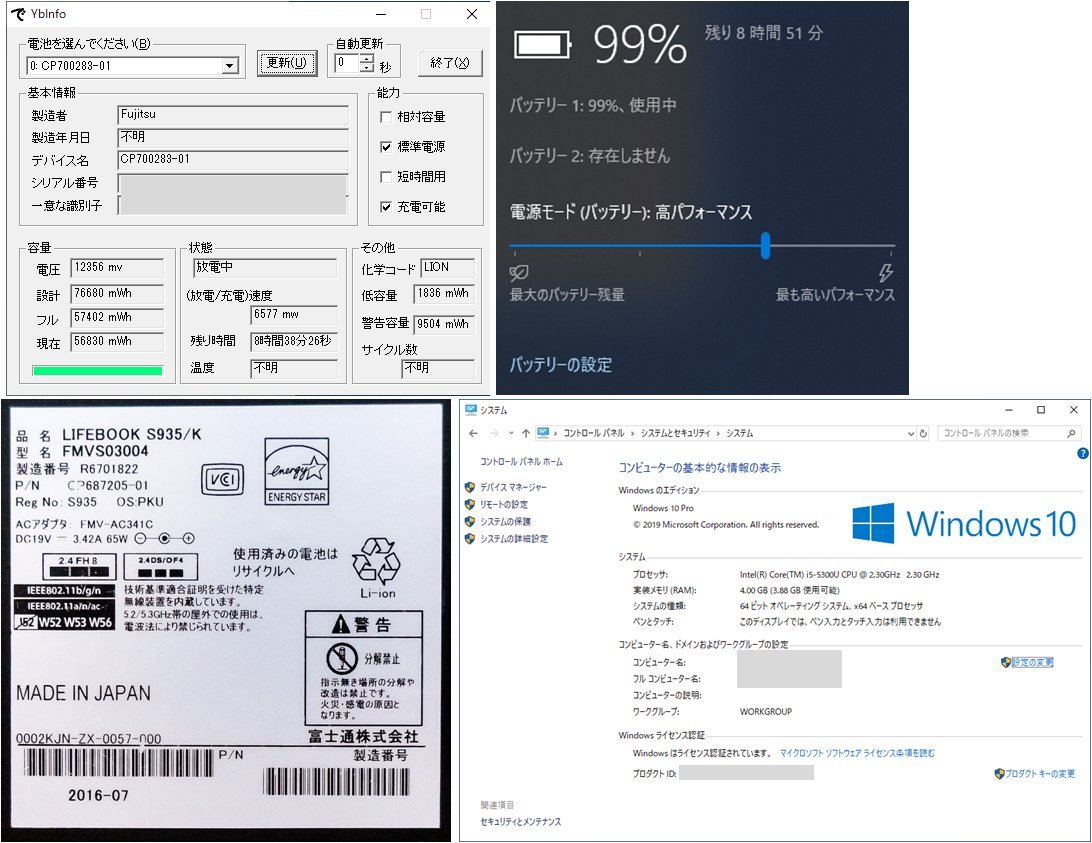Viewport: 1092px width, 843px height.
Task: Click shield icon beside リモートの設定
Action: pyautogui.click(x=470, y=504)
